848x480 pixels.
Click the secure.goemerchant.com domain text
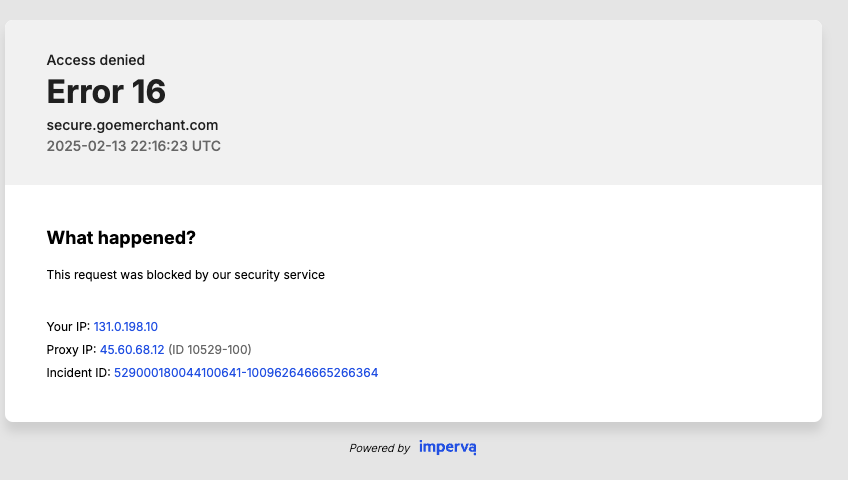point(132,125)
